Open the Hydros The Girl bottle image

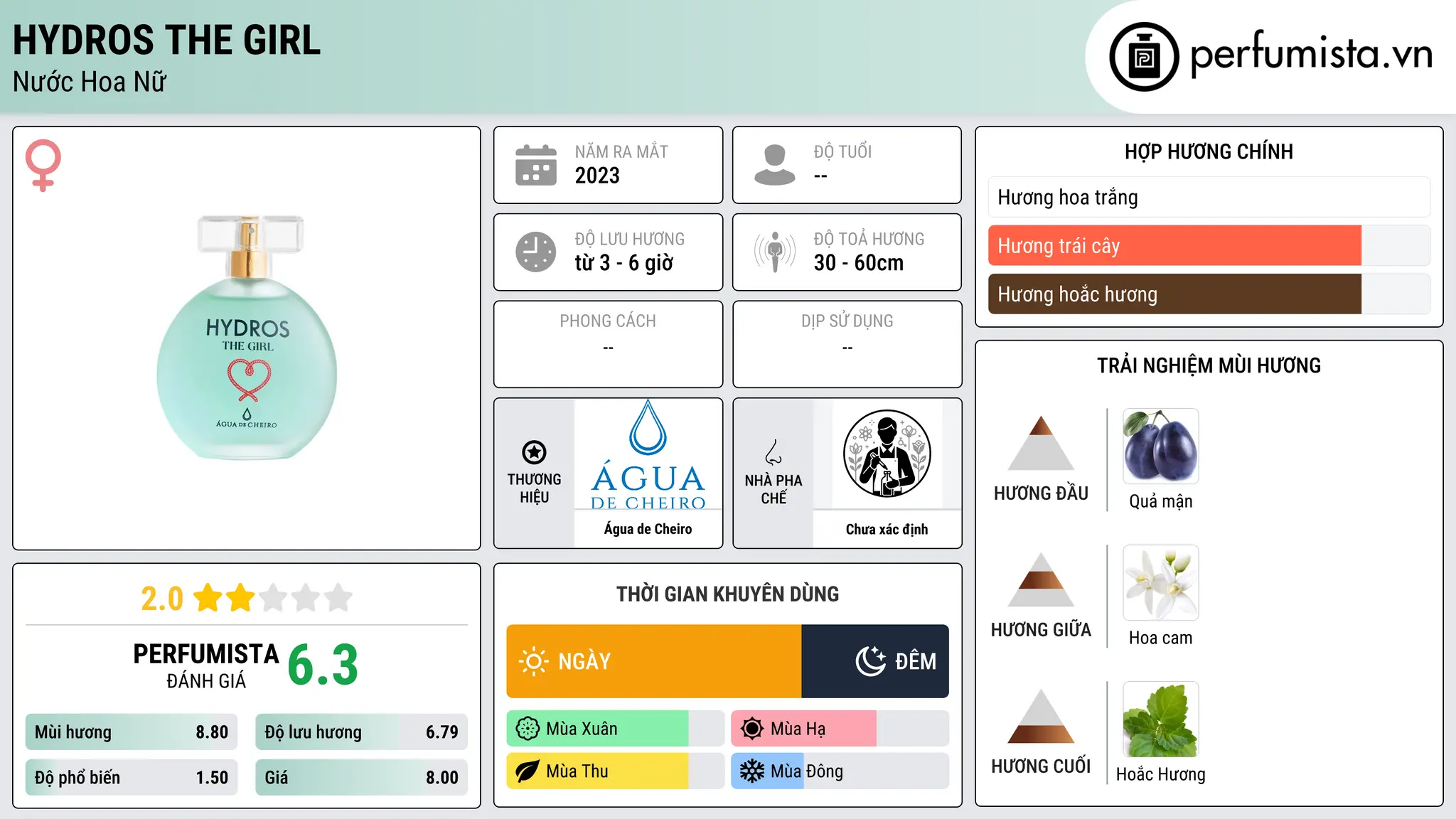click(247, 338)
